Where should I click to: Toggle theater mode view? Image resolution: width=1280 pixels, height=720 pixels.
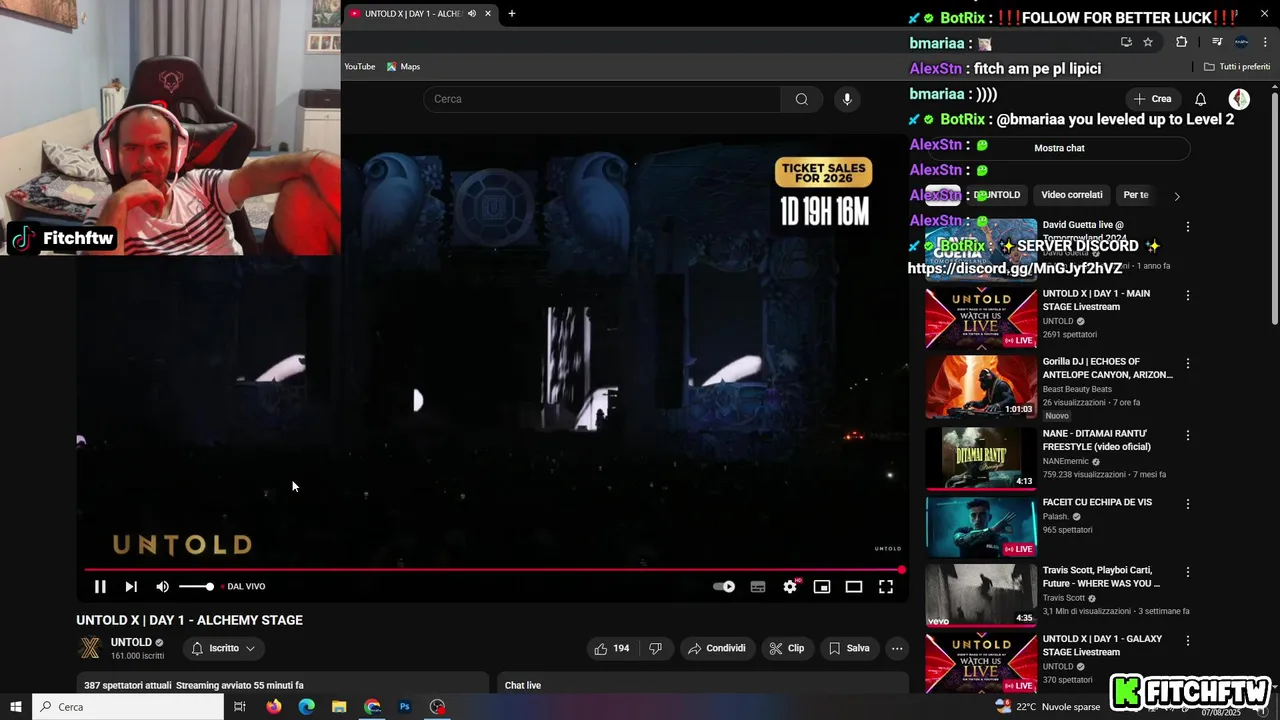click(x=854, y=587)
